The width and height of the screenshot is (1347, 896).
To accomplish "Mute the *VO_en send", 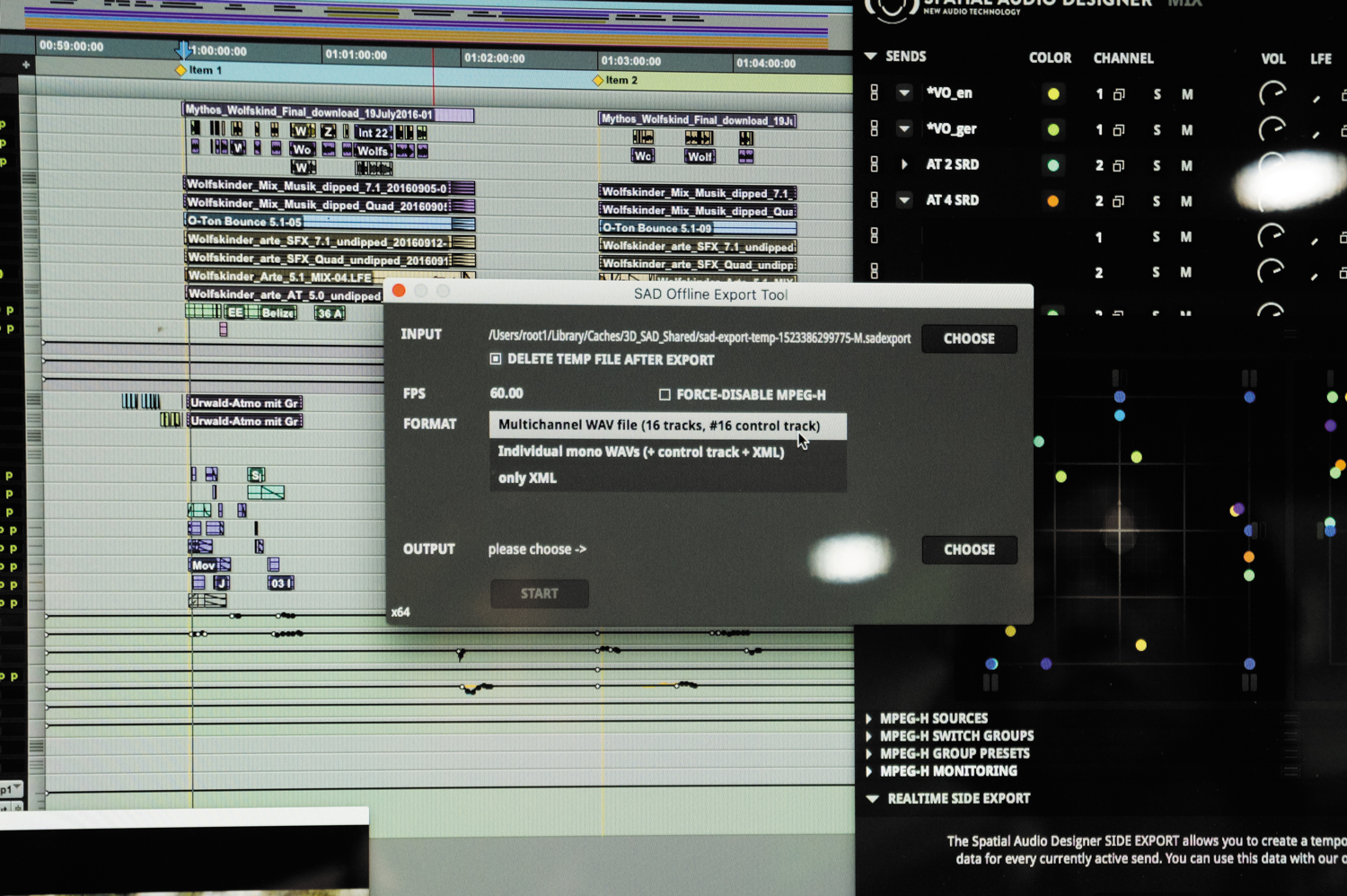I will click(1187, 94).
